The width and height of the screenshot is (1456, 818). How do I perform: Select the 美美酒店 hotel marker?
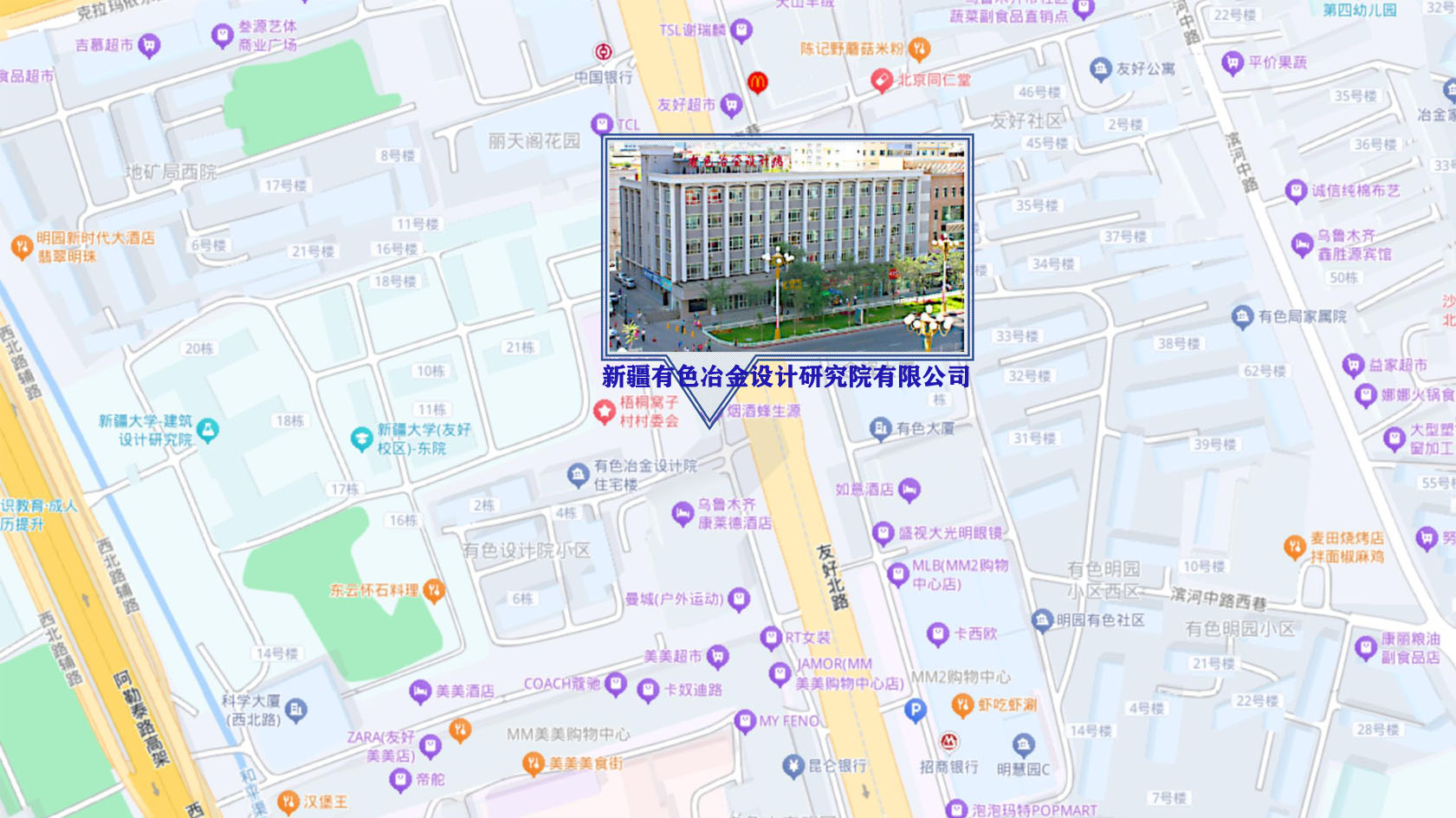pos(422,691)
